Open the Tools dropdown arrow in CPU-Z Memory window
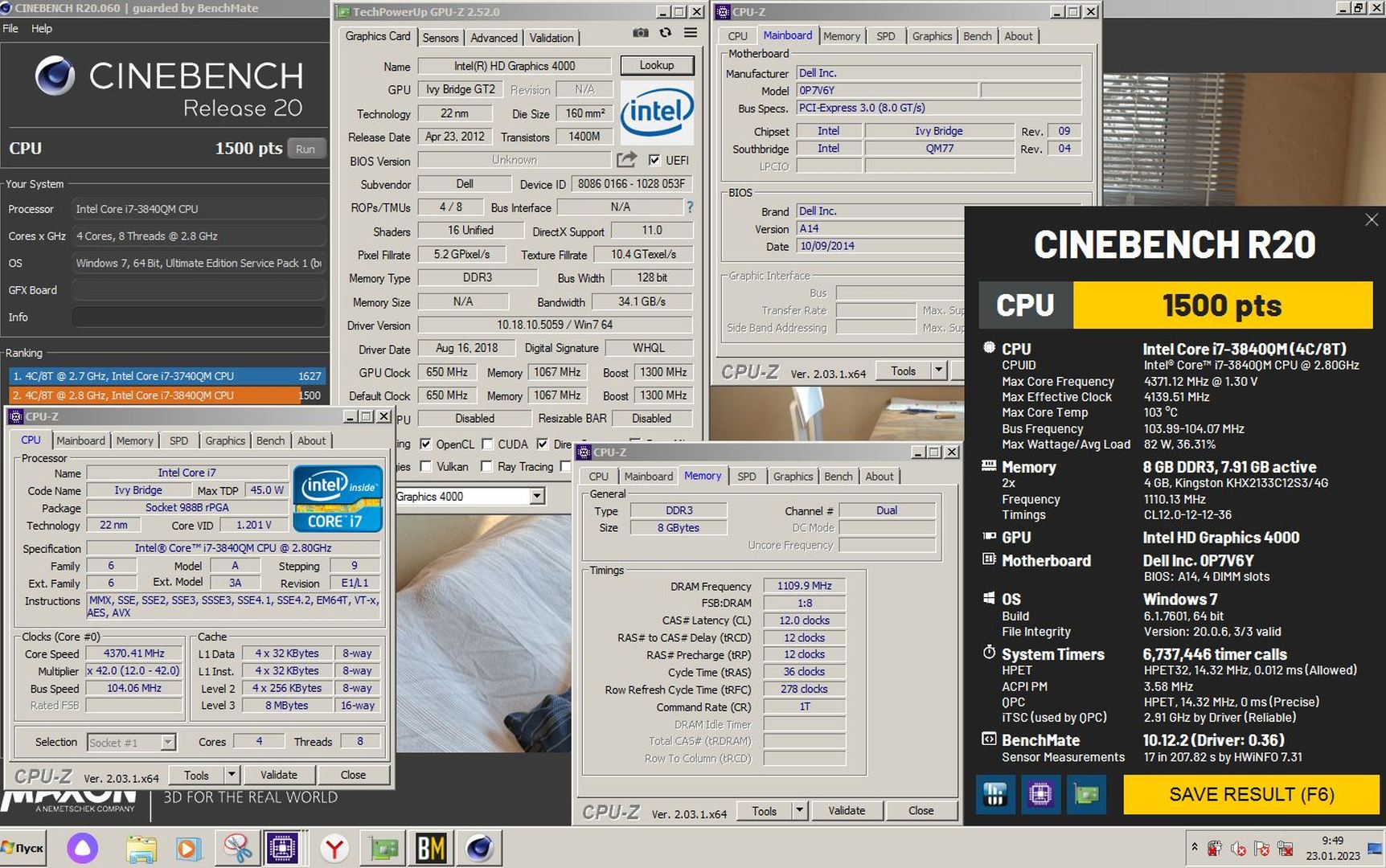 coord(800,810)
